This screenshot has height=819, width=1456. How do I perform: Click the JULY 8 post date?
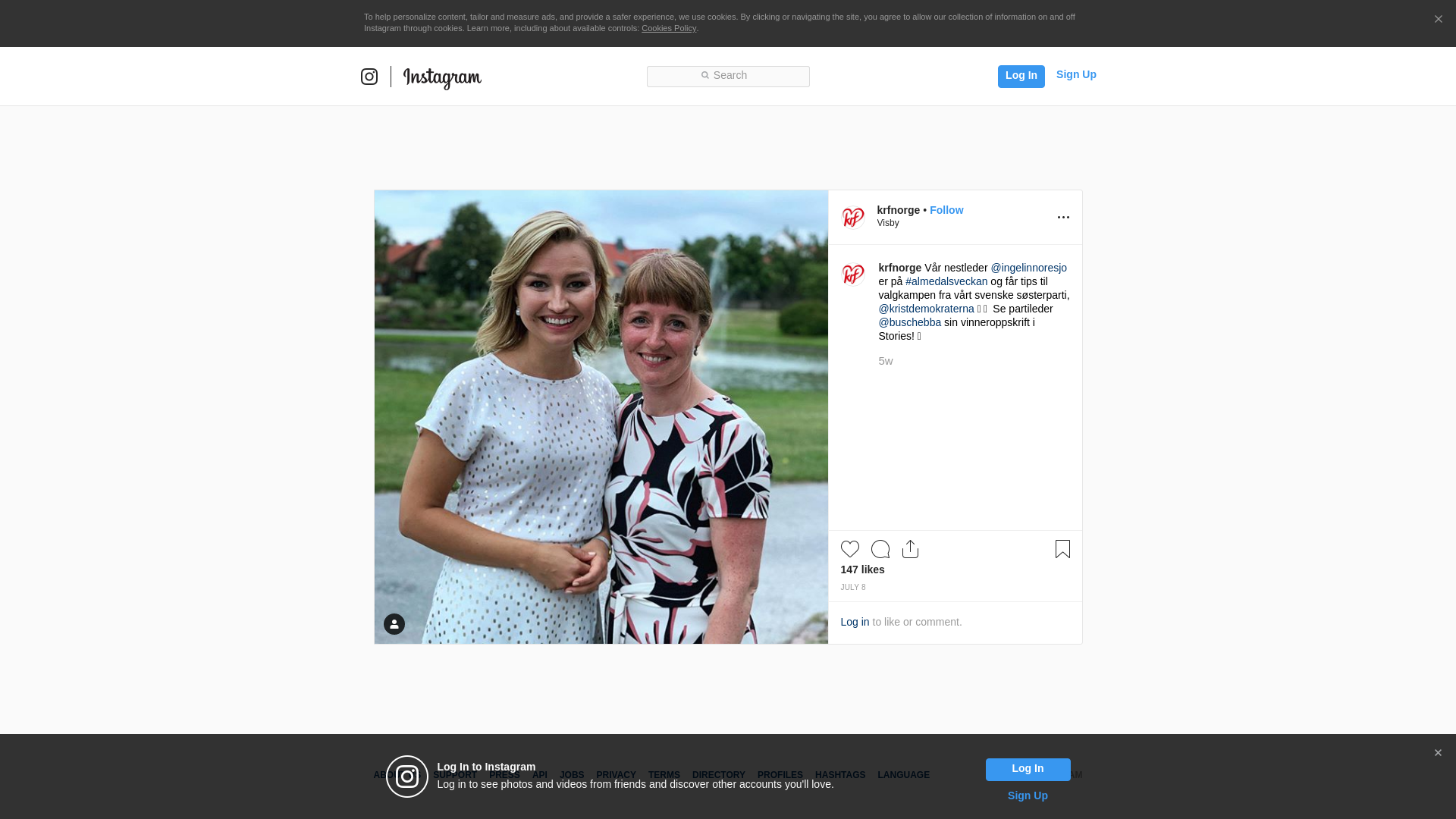pos(852,588)
